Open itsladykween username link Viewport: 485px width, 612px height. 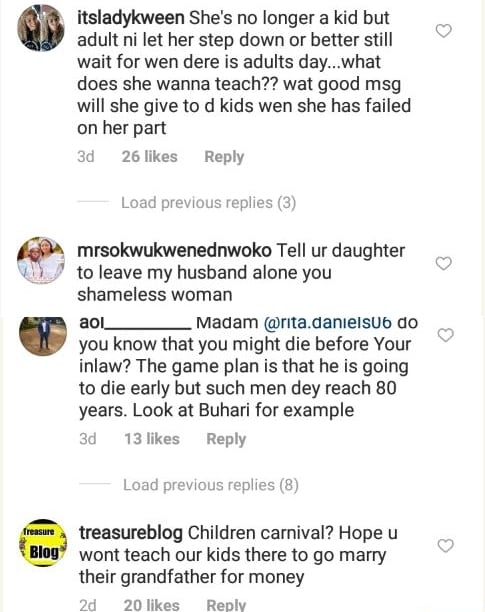[x=131, y=18]
